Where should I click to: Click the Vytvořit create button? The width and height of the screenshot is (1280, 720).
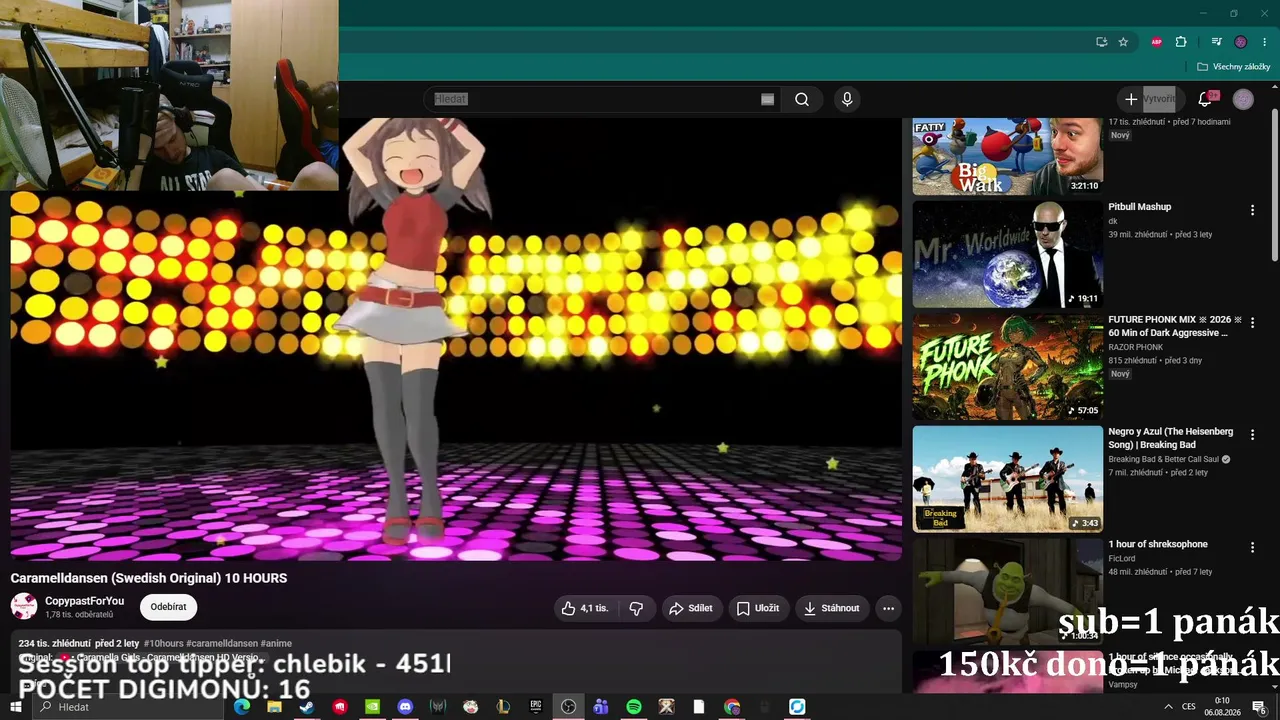1150,99
